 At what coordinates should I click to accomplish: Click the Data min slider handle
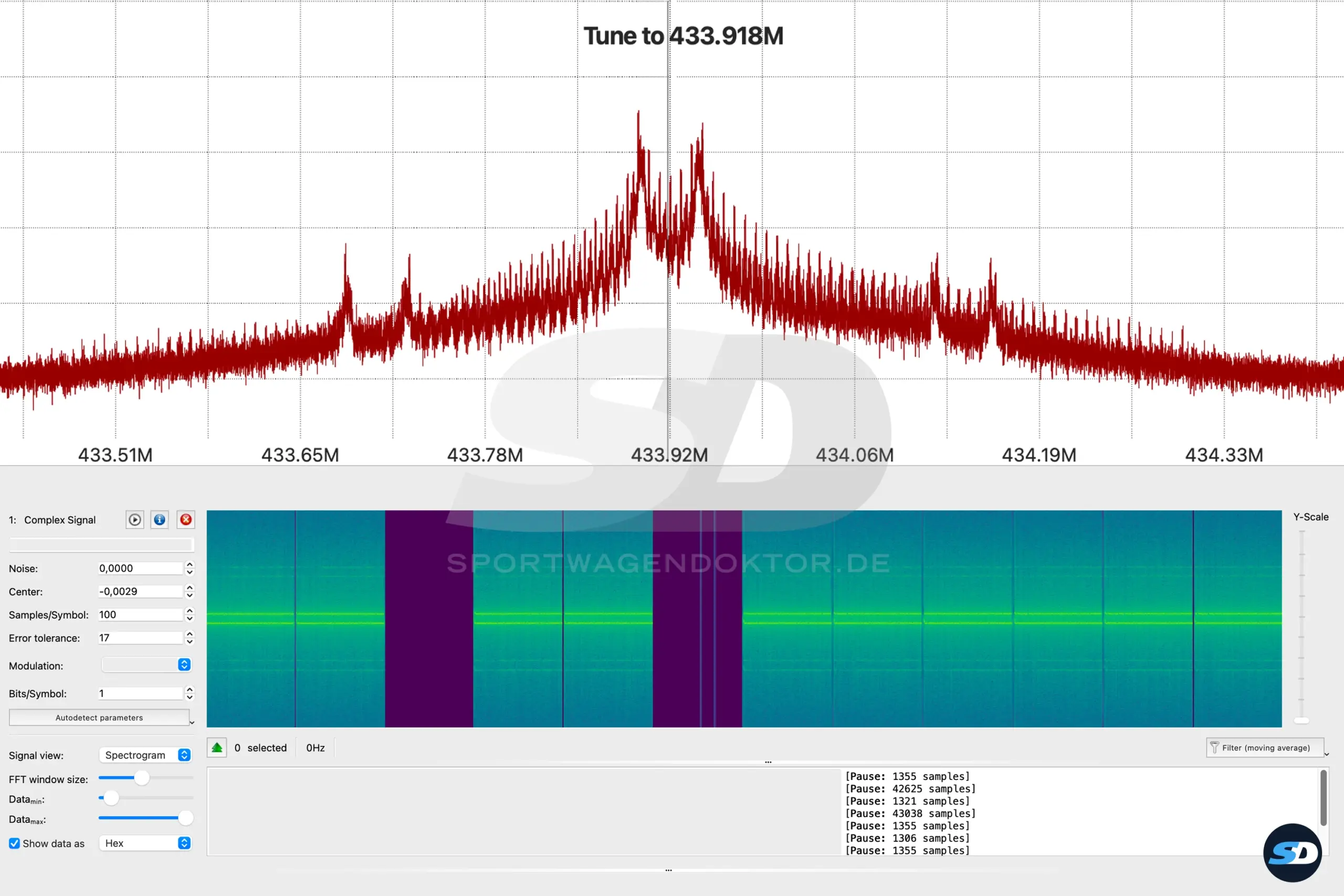[111, 798]
